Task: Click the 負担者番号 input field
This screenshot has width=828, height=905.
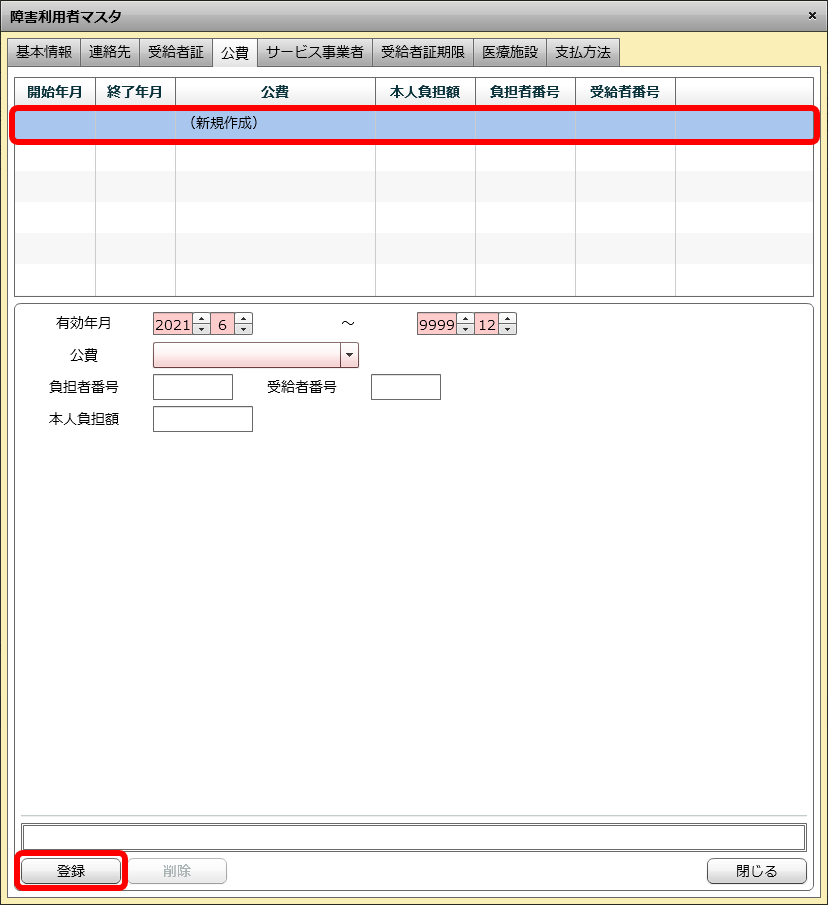Action: pos(192,387)
